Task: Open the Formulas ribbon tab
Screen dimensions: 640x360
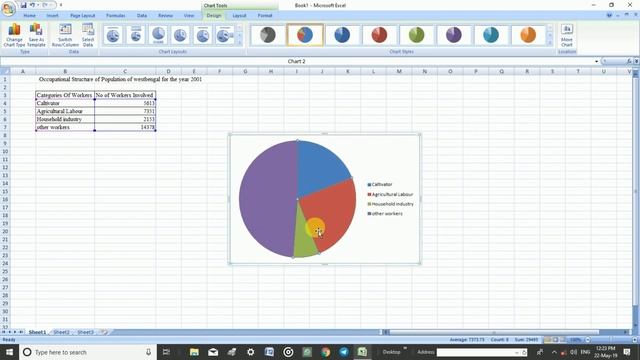Action: 116,16
